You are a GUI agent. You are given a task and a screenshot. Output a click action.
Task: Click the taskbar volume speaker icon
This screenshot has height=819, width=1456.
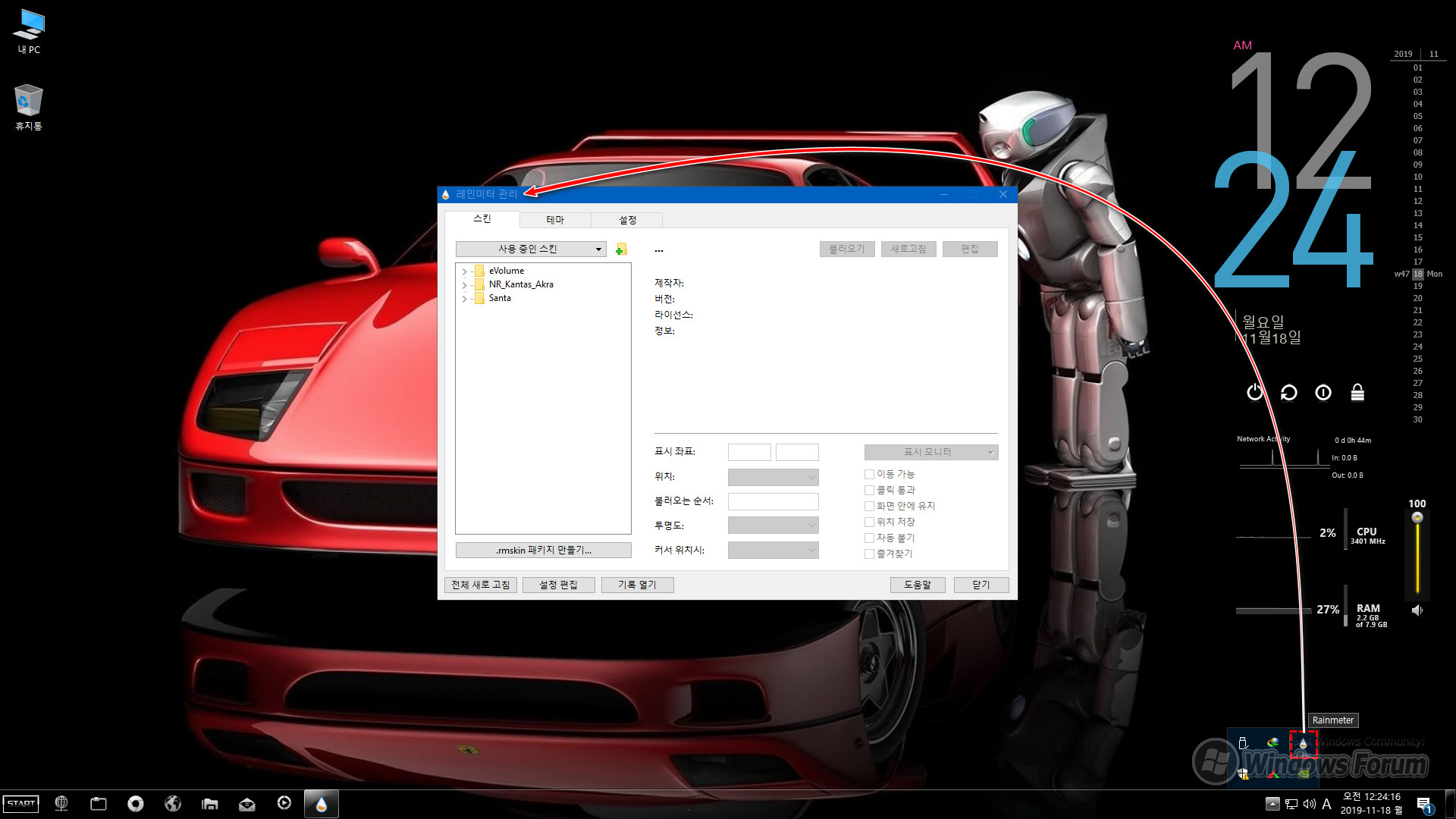(1310, 804)
